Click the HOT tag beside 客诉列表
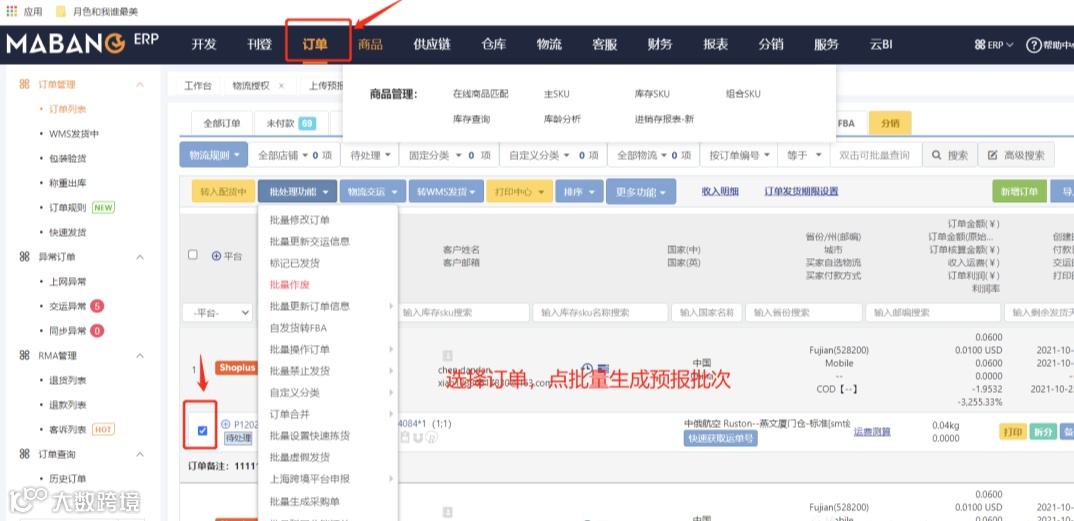Image resolution: width=1074 pixels, height=521 pixels. coord(103,429)
